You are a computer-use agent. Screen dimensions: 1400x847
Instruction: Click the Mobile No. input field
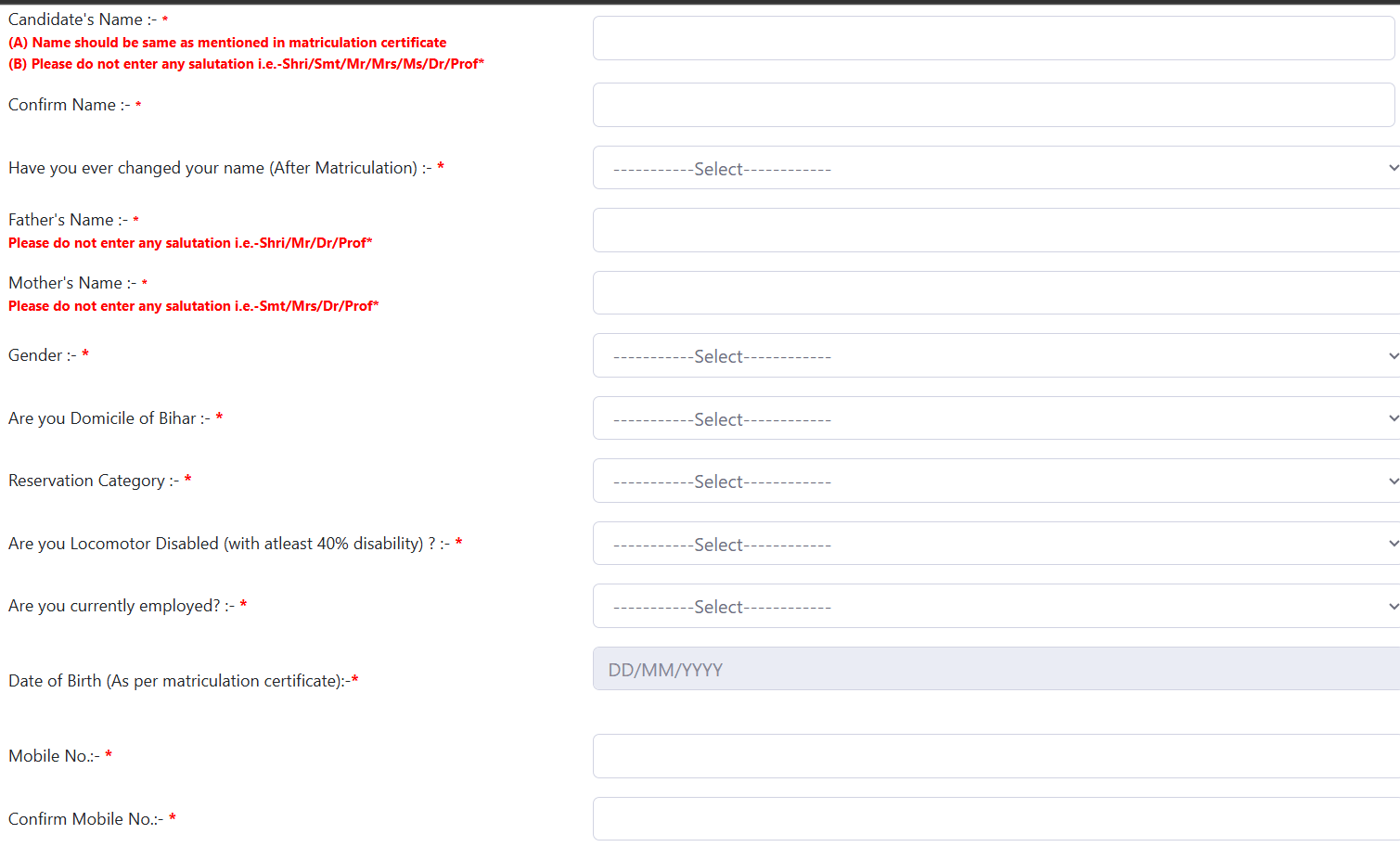(x=993, y=756)
